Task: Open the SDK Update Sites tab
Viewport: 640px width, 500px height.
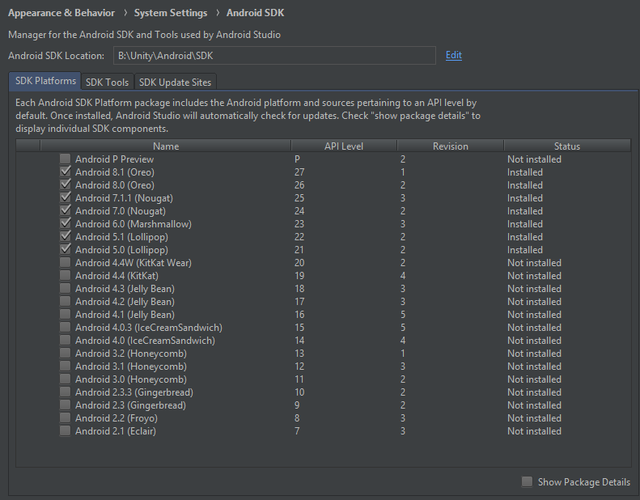Action: 175,82
